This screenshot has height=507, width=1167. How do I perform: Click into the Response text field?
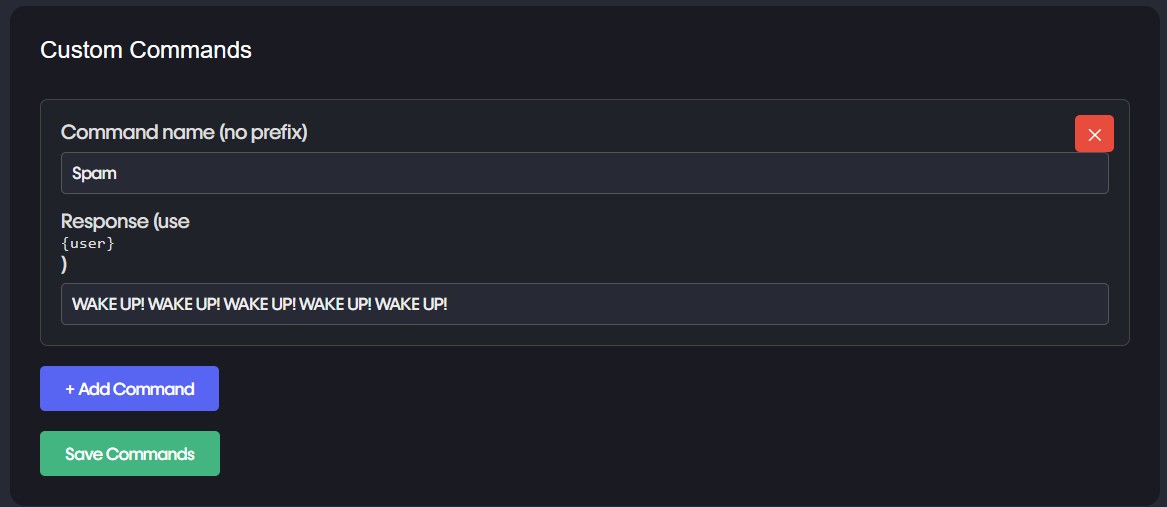584,304
